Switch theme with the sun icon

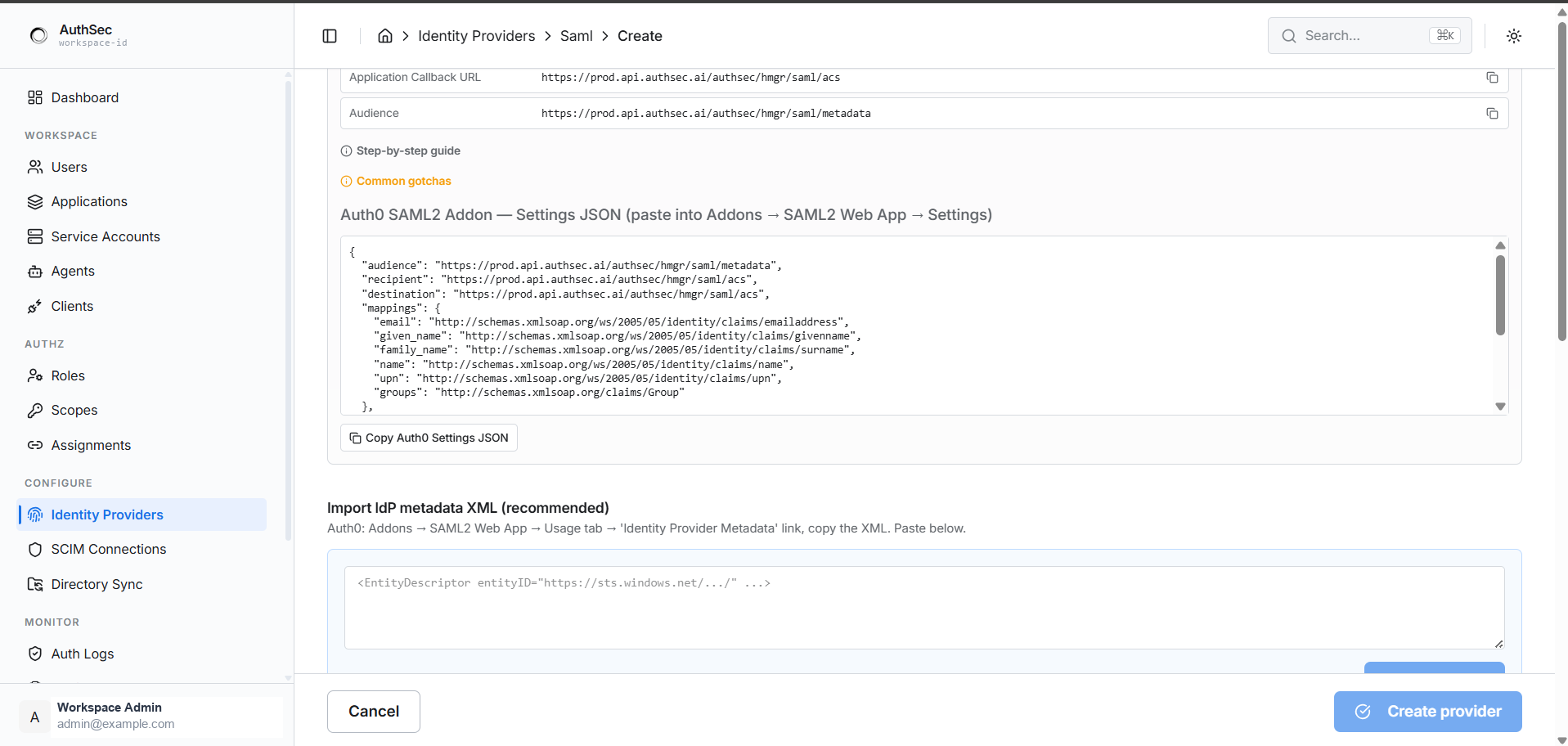tap(1514, 36)
